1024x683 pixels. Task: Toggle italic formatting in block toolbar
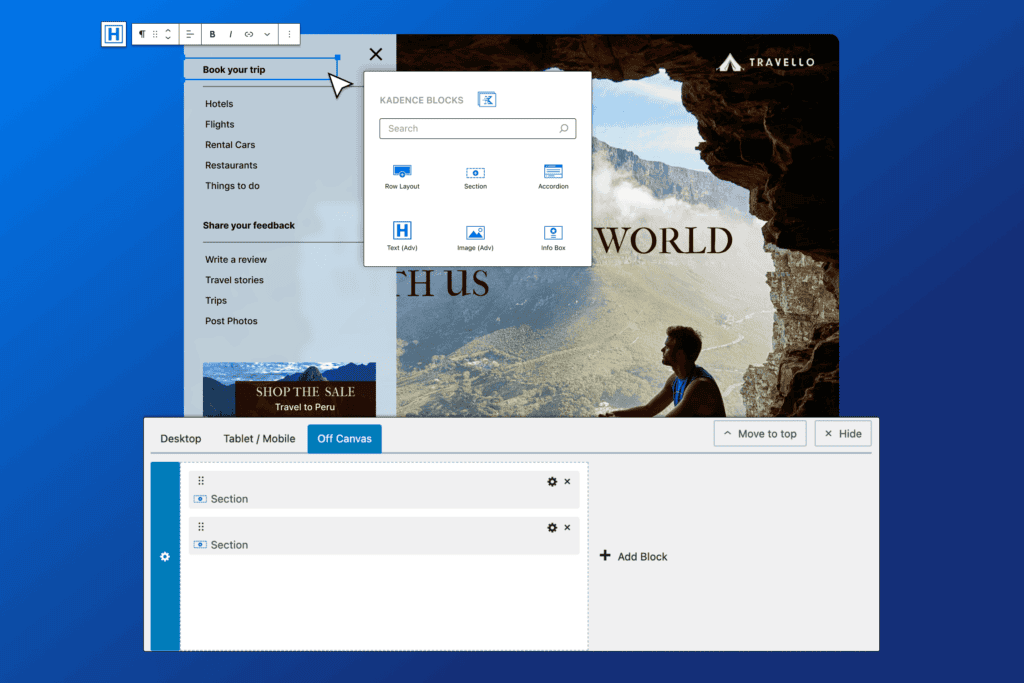(x=230, y=34)
